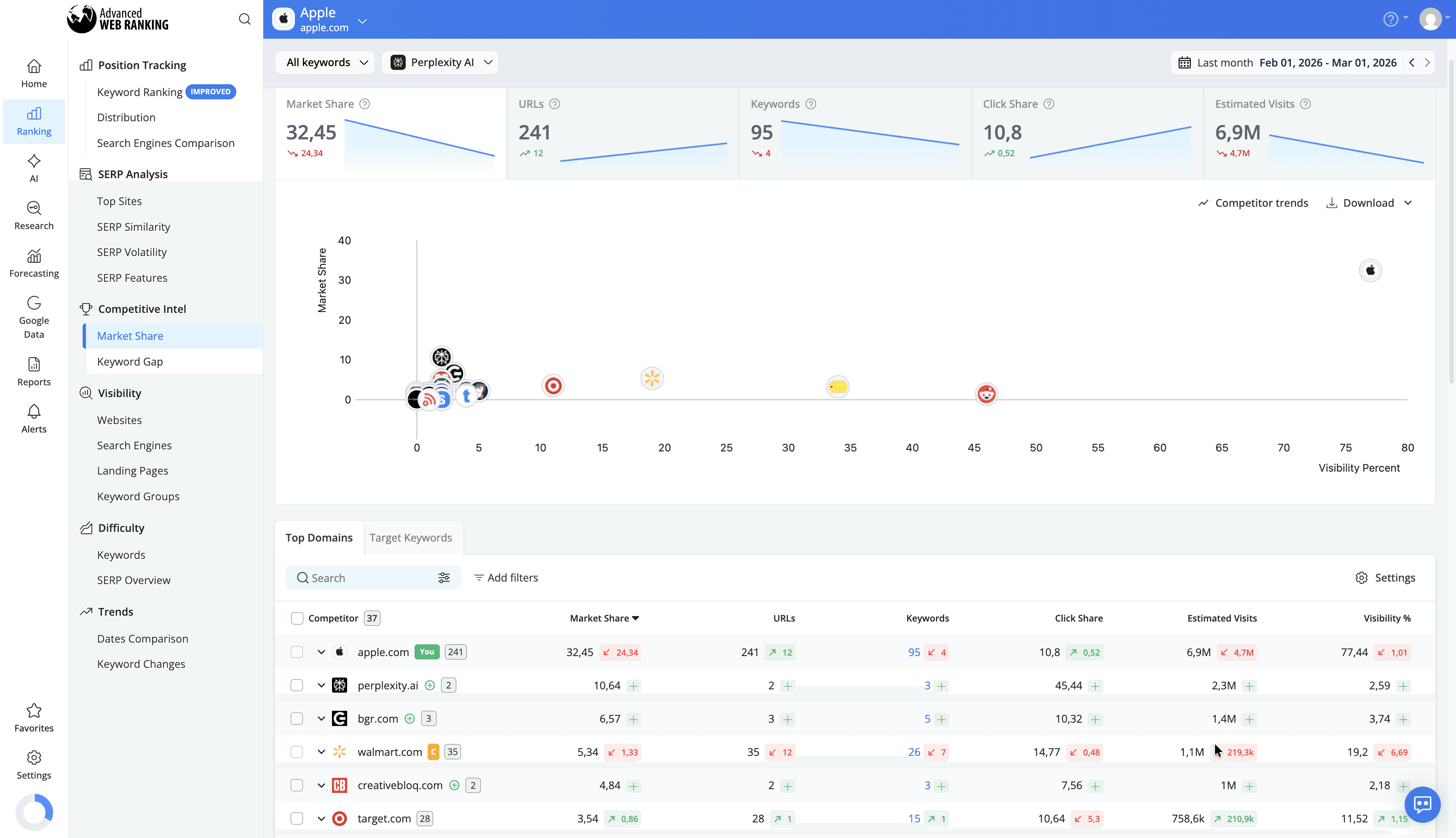Open Alerts from the sidebar
Viewport: 1456px width, 838px height.
coord(33,418)
